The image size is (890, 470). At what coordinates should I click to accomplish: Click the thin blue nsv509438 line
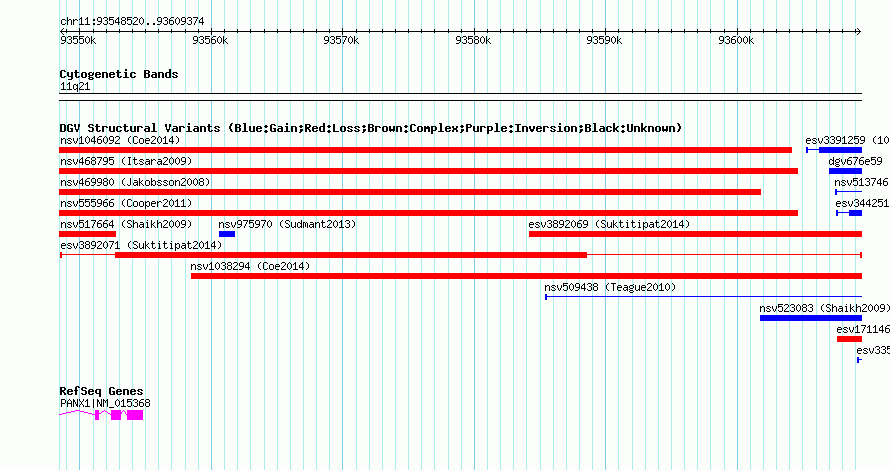(704, 297)
